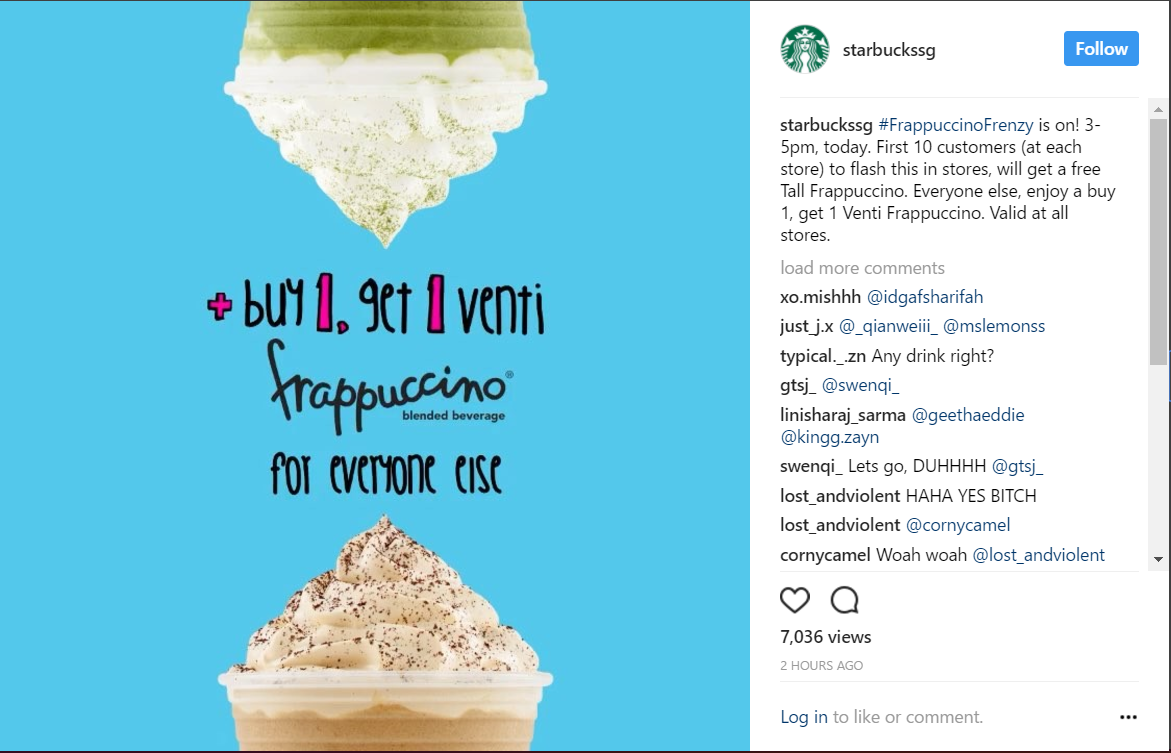The width and height of the screenshot is (1171, 753).
Task: Open the @swenqi_ mention link
Action: tap(860, 385)
